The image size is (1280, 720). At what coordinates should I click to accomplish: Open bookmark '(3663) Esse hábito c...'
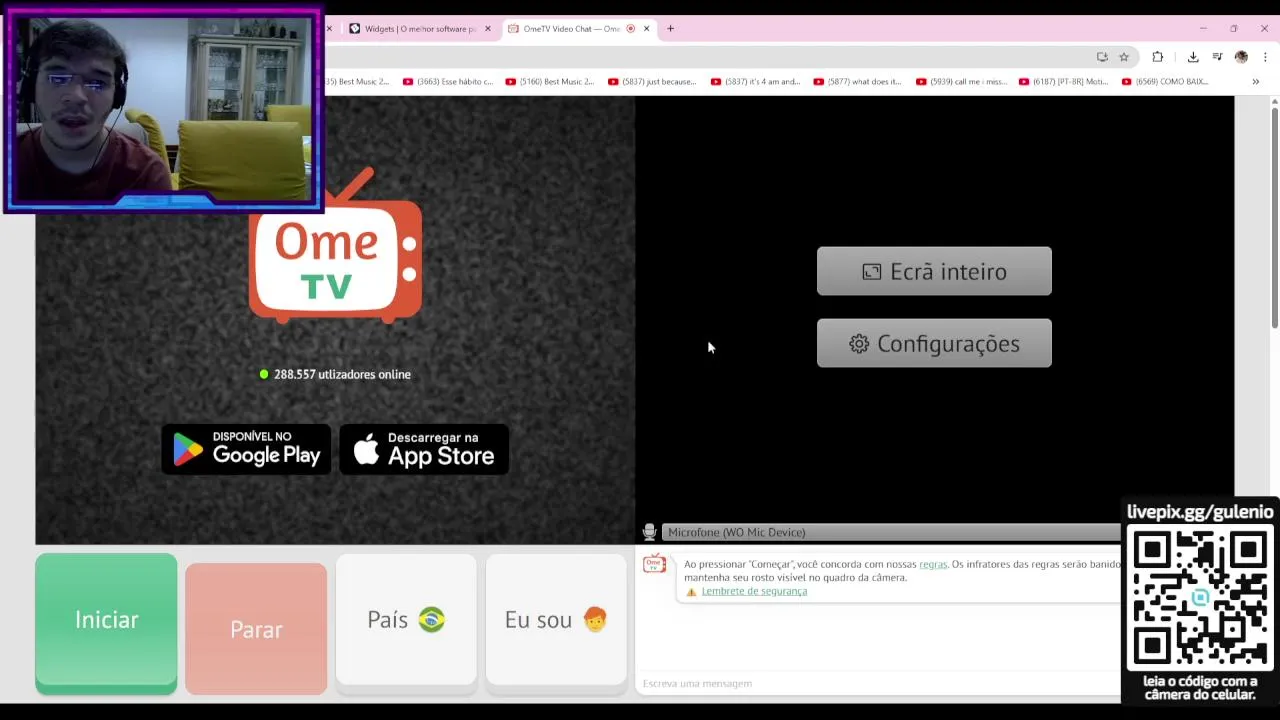tap(448, 82)
